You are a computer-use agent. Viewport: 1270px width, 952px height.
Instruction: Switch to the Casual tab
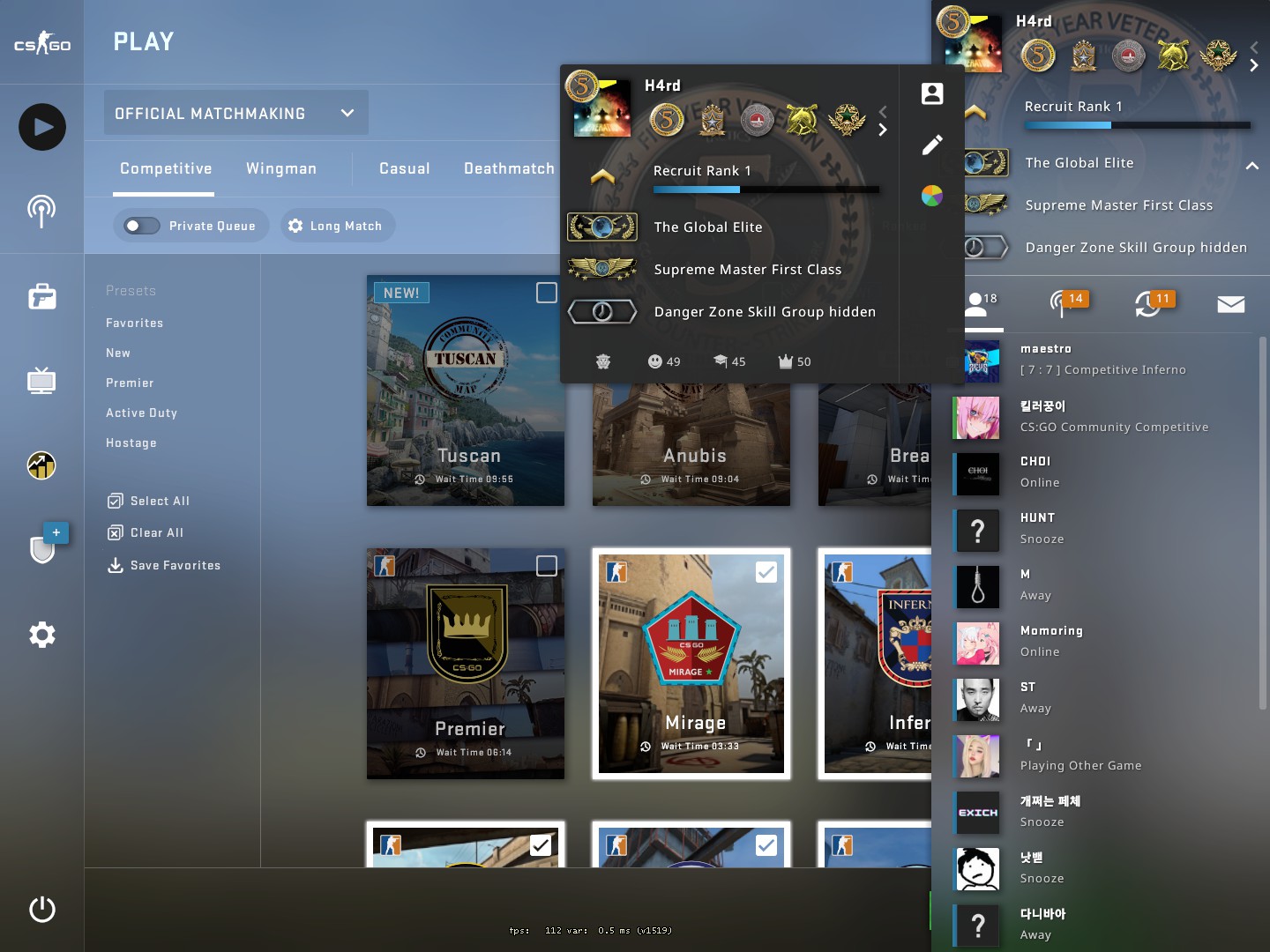[405, 168]
